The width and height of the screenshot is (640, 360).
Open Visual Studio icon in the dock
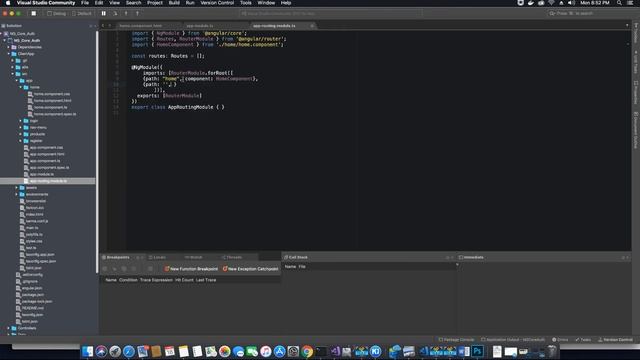335,351
